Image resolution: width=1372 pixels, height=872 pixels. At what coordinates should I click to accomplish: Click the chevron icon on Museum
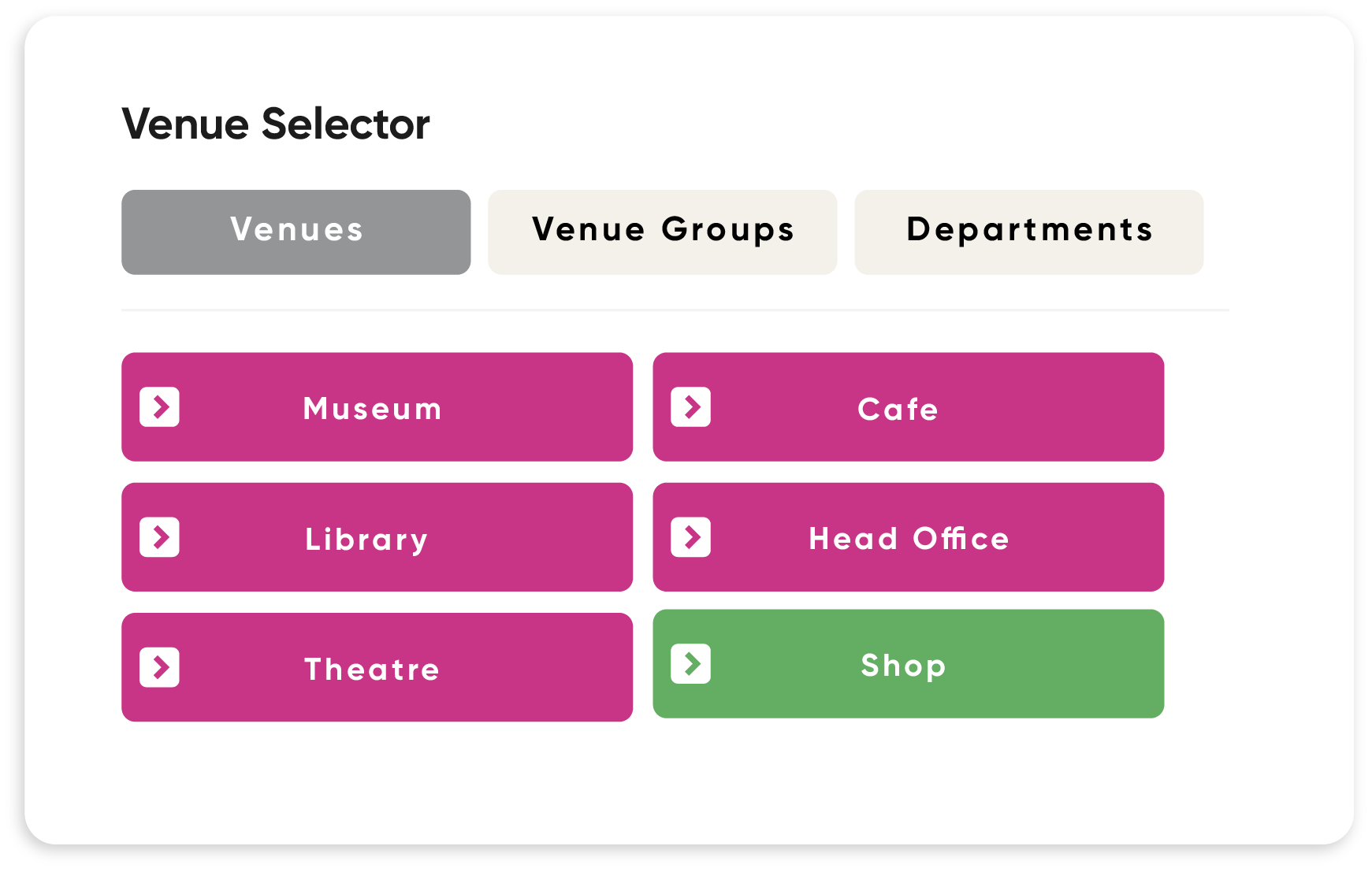click(x=159, y=406)
